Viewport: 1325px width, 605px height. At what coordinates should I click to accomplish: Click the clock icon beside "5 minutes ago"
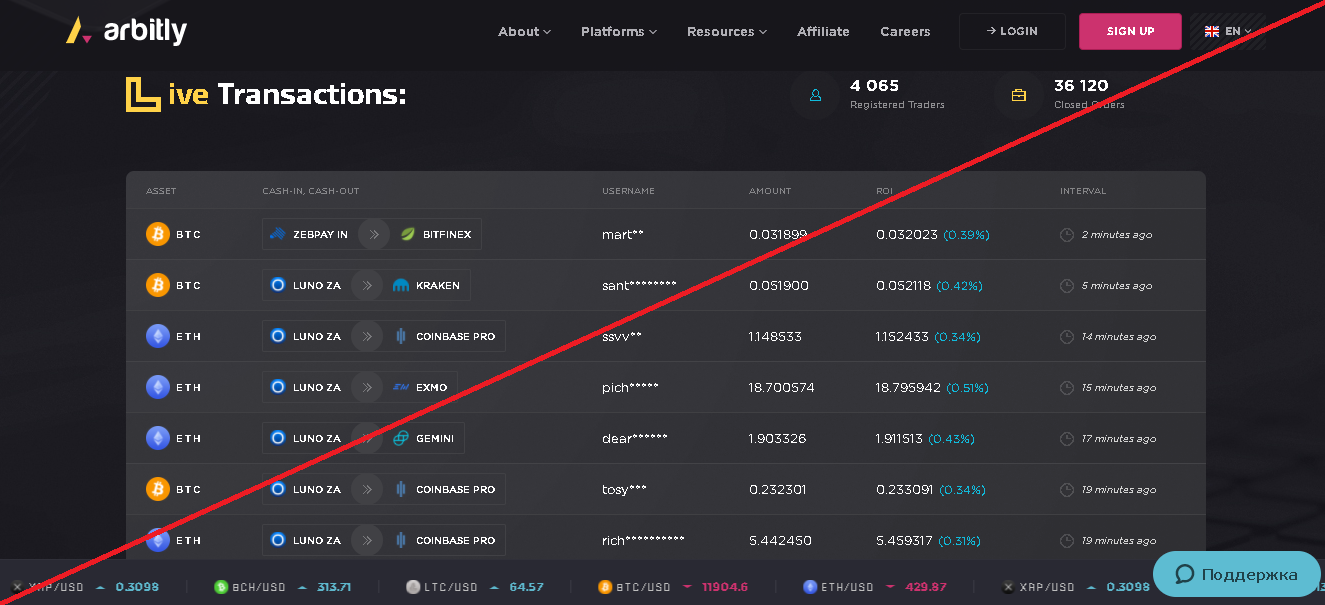[x=1067, y=286]
